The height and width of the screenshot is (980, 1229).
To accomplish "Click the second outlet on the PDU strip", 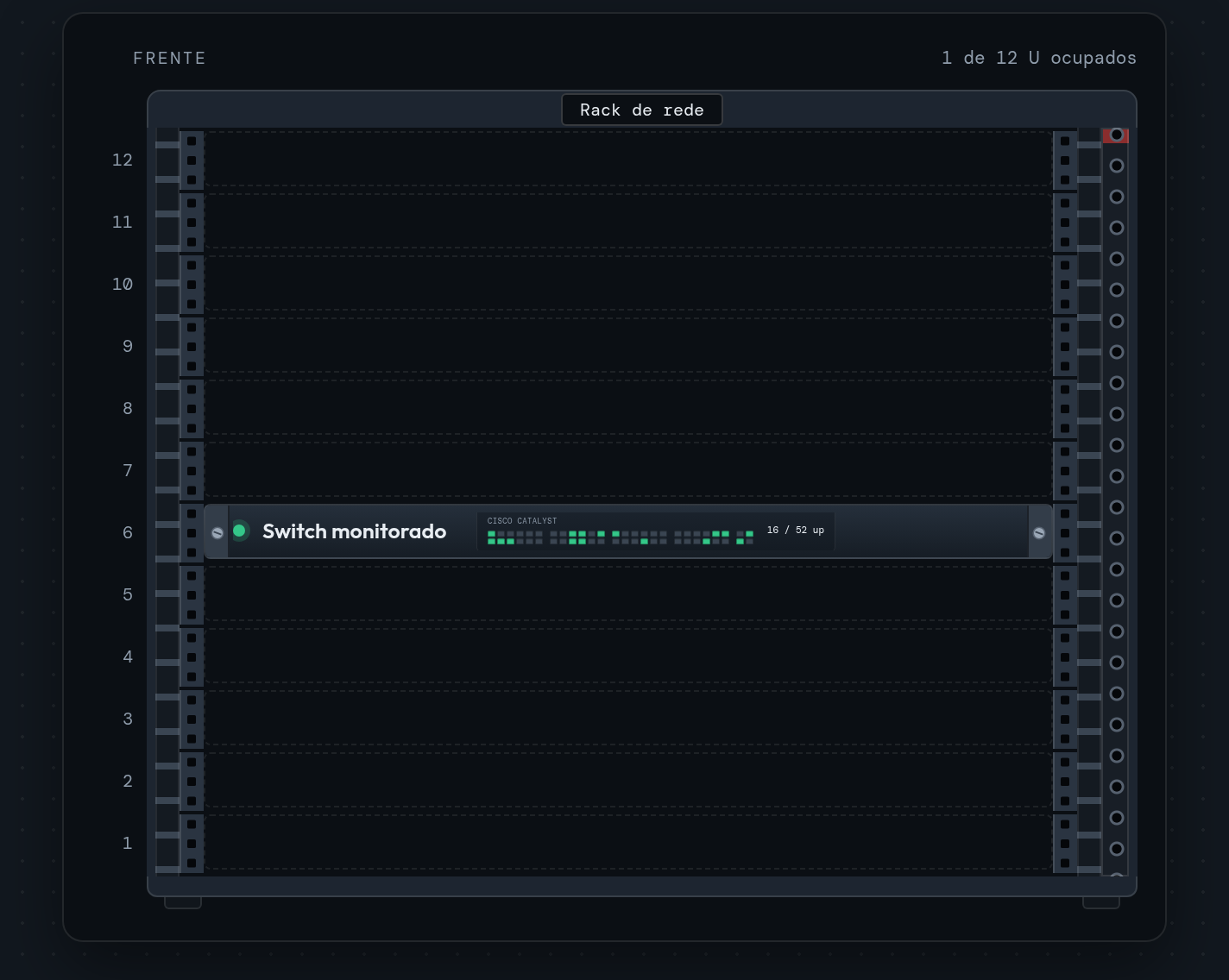I will (x=1117, y=166).
